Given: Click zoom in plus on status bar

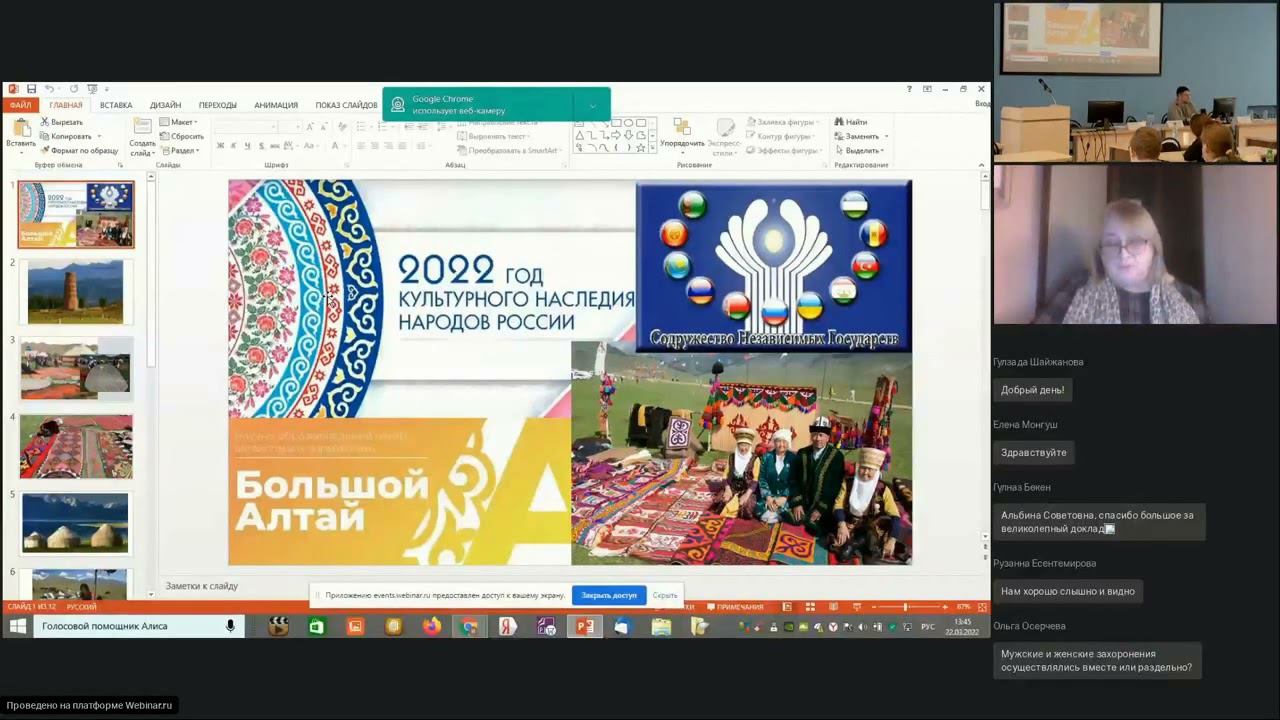Looking at the screenshot, I should [x=945, y=607].
